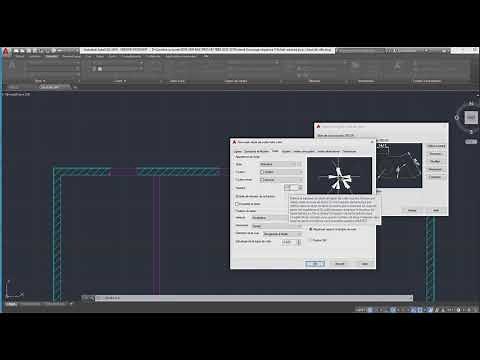This screenshot has height=360, width=480.
Task: Select the Objet model tab at the bottom
Action: [x=11, y=304]
